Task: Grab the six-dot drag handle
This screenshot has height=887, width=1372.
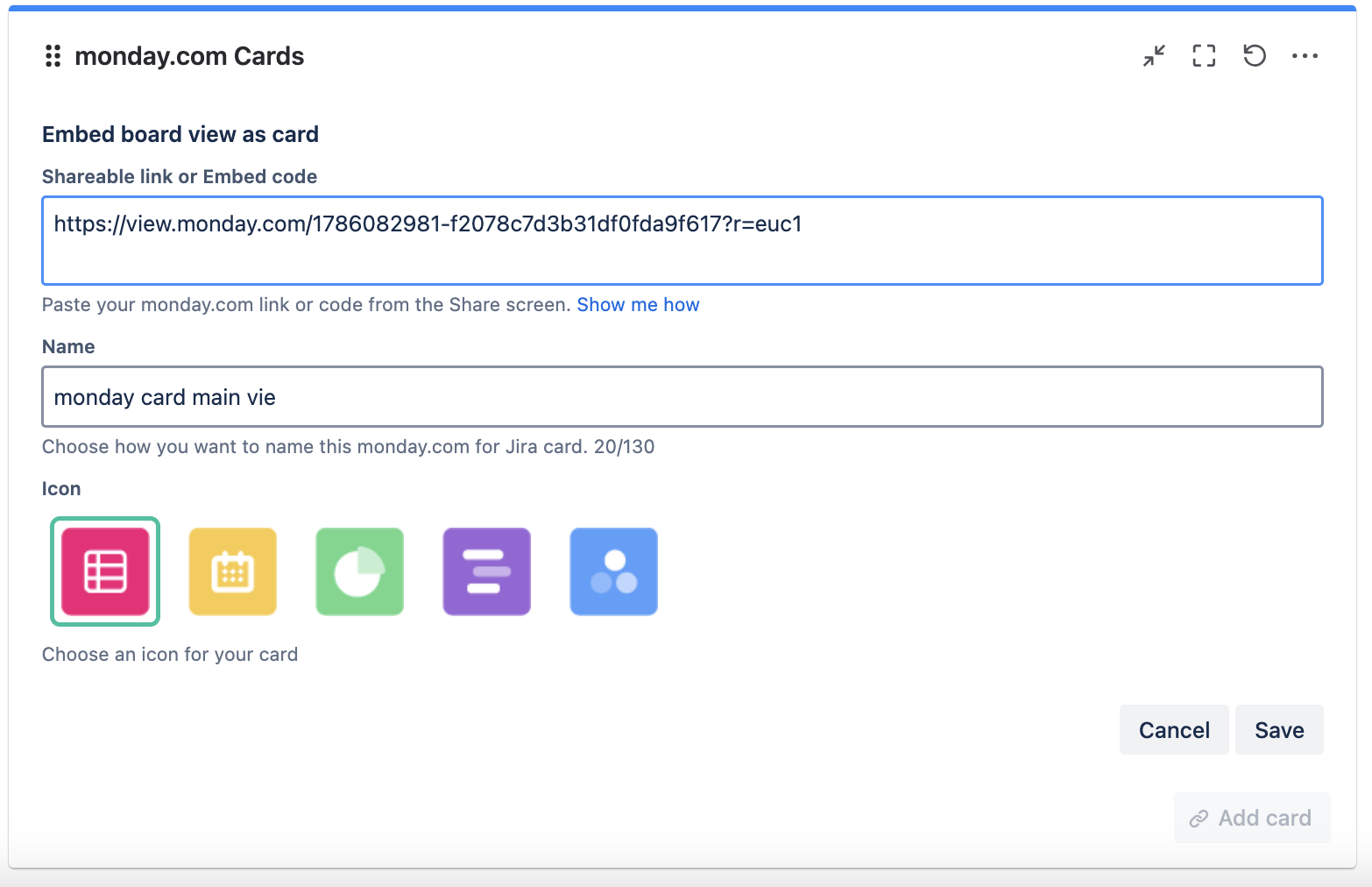Action: click(53, 56)
